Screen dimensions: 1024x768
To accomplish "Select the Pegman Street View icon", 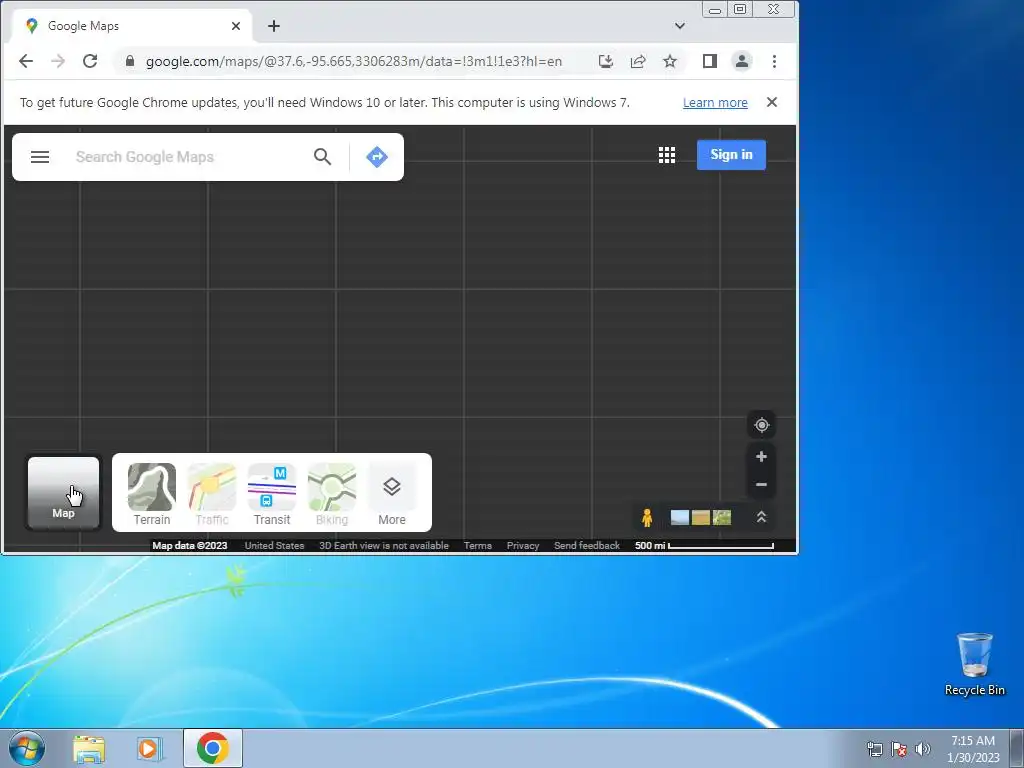I will click(647, 518).
